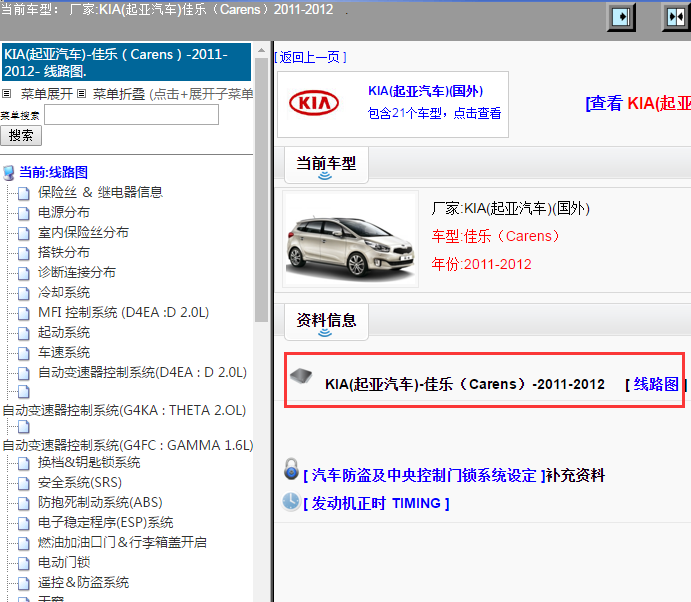691x602 pixels.
Task: Open 换档&钥匙锁系统 tree item
Action: coord(89,463)
